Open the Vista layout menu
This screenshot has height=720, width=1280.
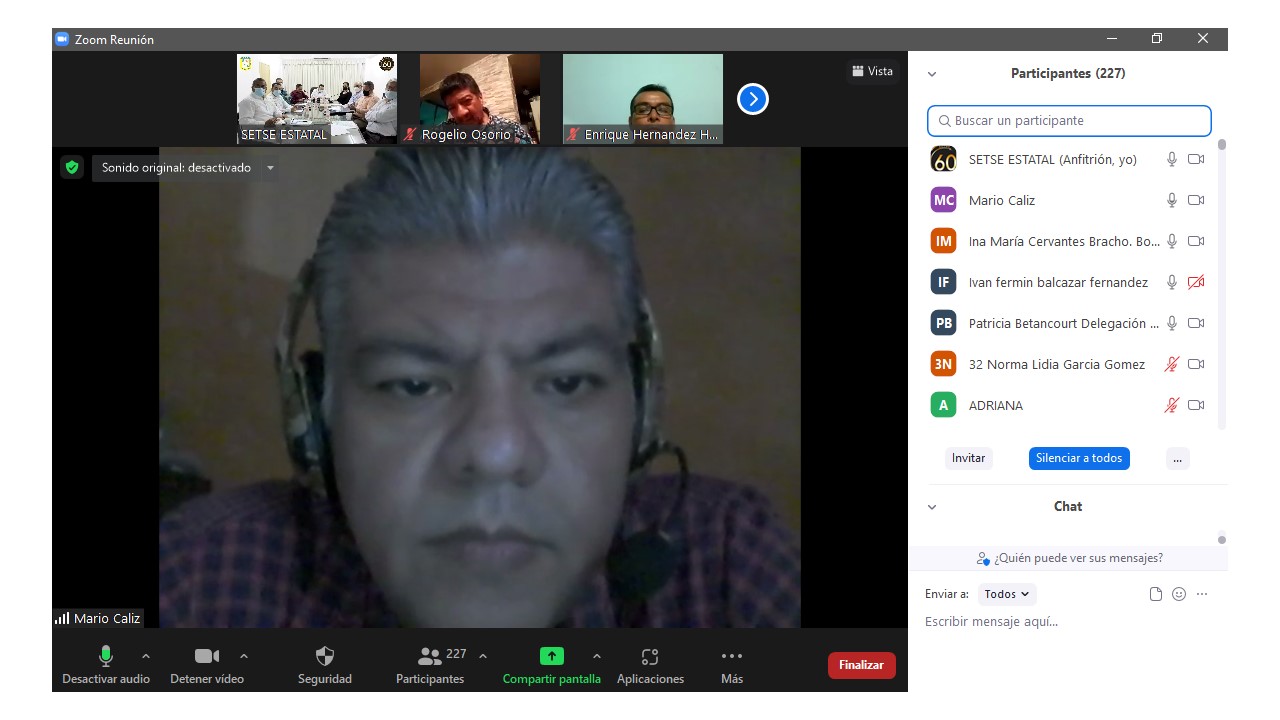pos(873,71)
